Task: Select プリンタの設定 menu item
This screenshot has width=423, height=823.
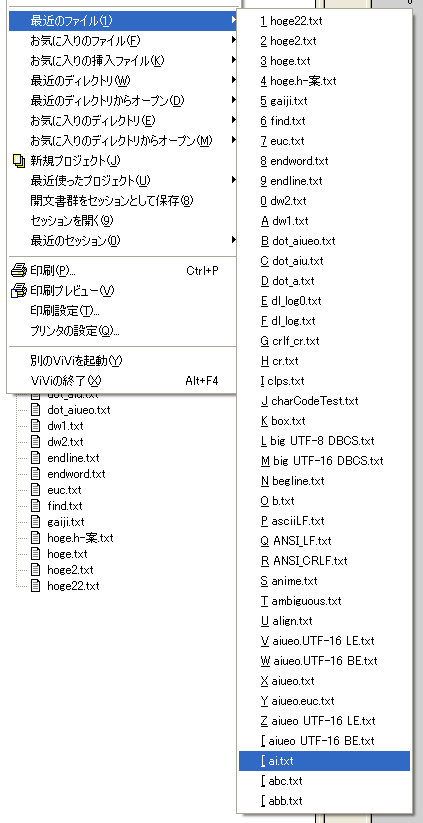Action: [122, 331]
